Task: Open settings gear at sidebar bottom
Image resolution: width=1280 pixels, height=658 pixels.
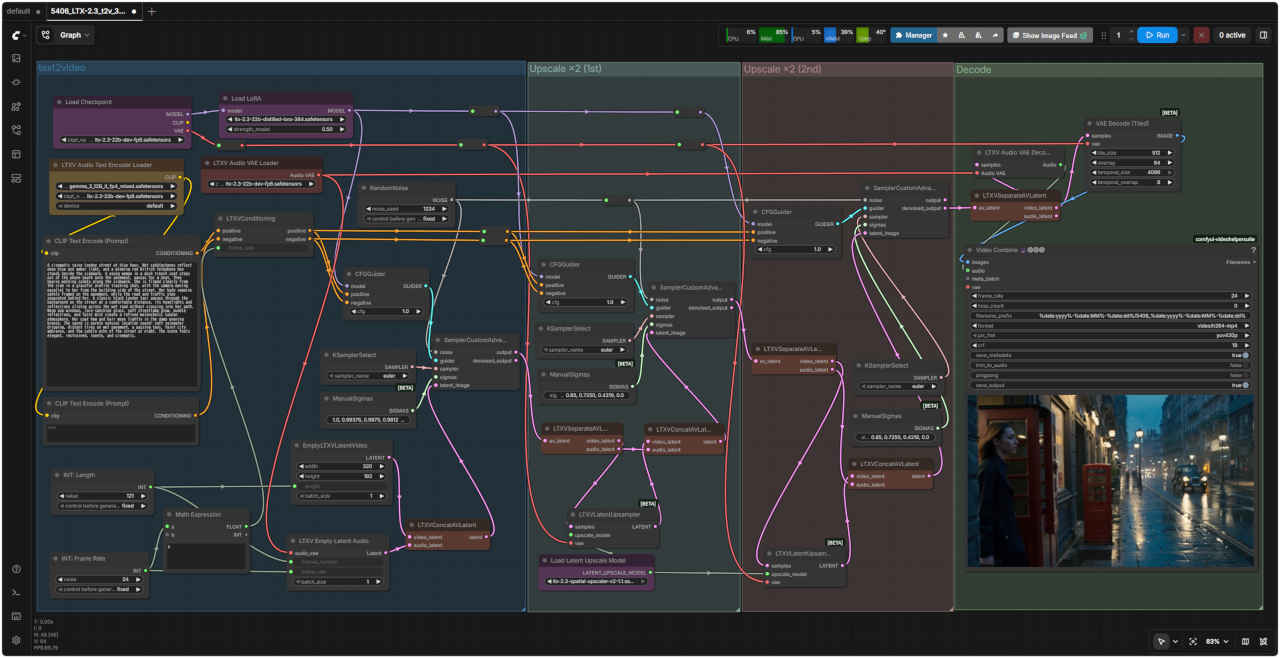Action: click(16, 640)
